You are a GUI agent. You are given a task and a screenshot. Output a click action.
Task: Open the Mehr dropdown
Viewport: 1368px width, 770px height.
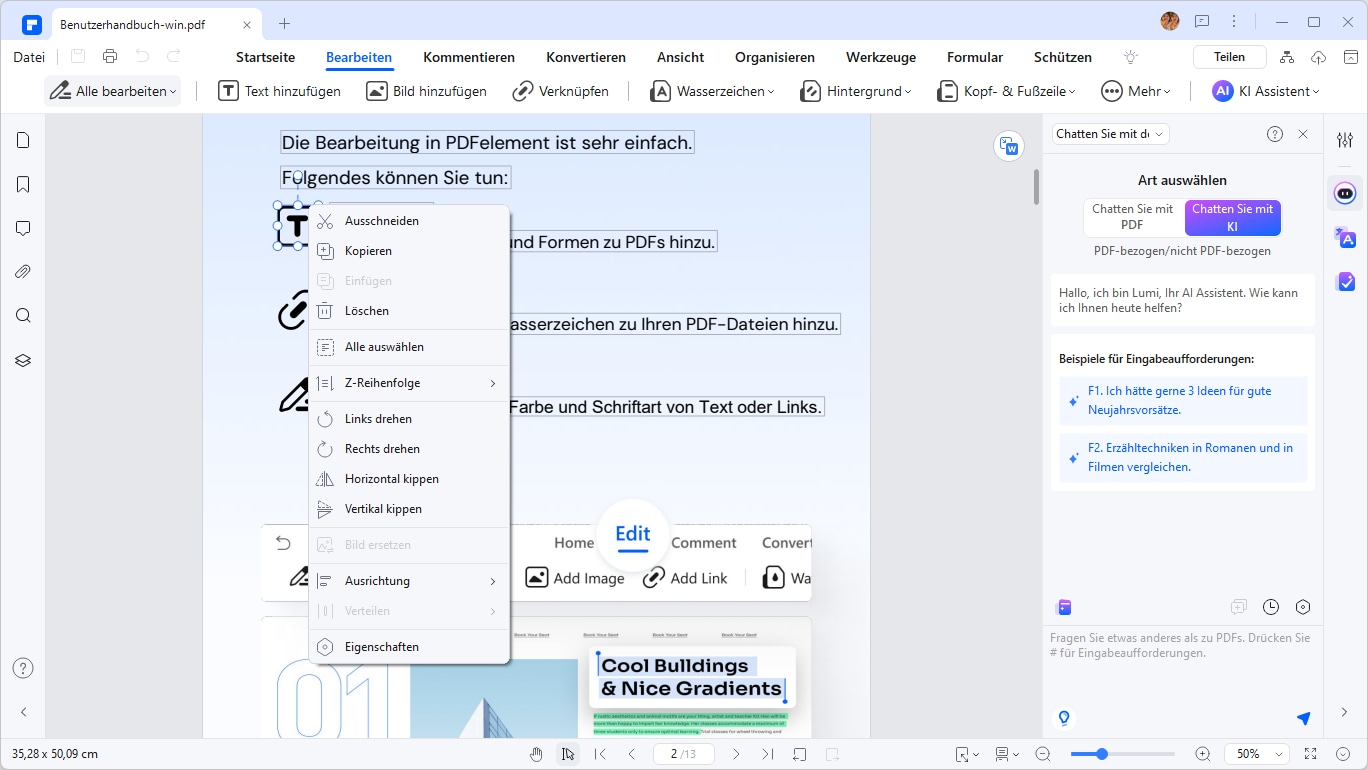click(x=1135, y=91)
